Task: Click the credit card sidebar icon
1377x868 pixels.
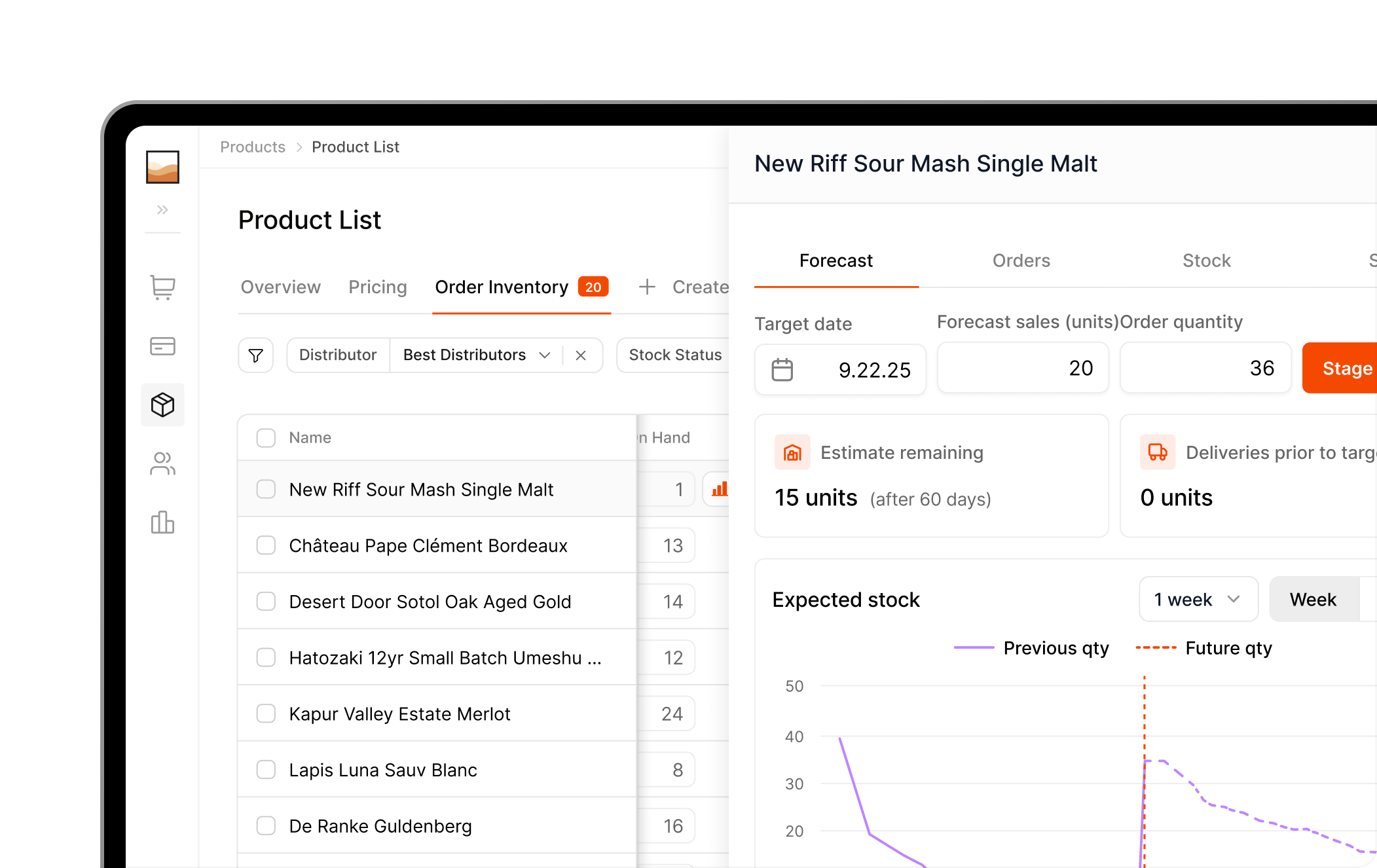Action: pos(162,346)
